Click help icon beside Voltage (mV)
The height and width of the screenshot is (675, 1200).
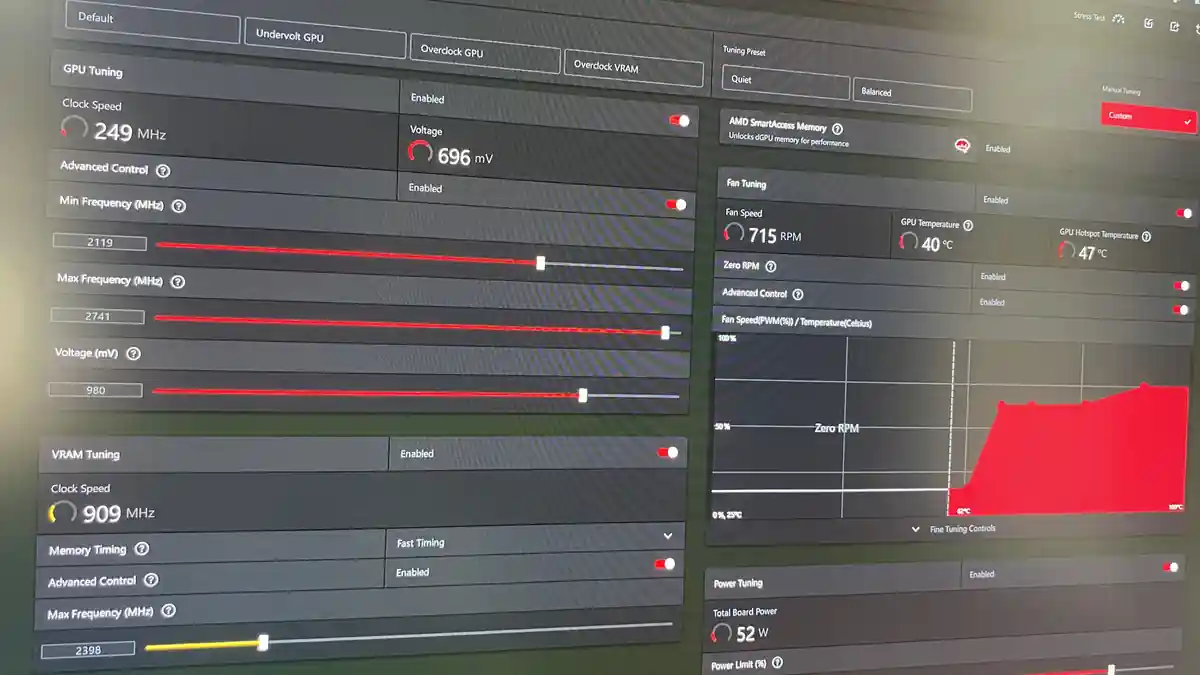pyautogui.click(x=133, y=353)
